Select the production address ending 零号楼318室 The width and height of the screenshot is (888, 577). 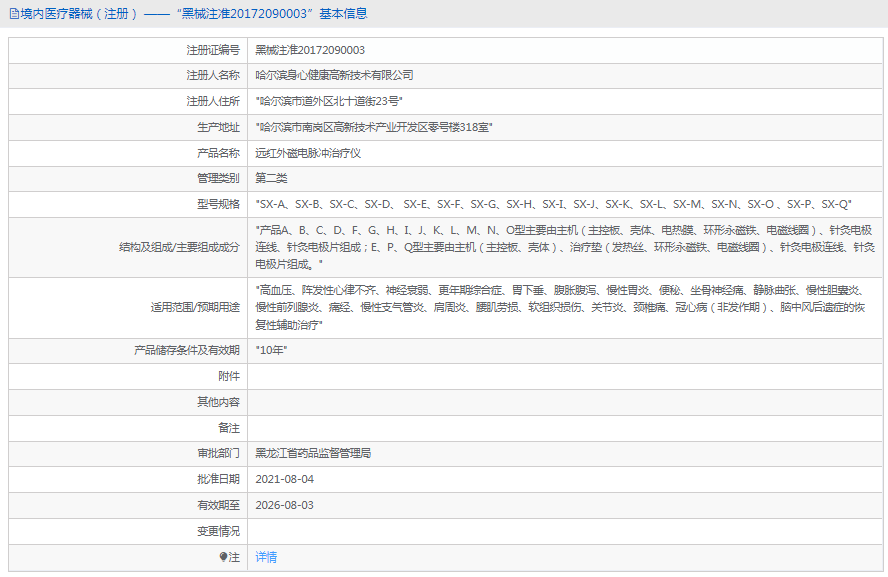[374, 127]
